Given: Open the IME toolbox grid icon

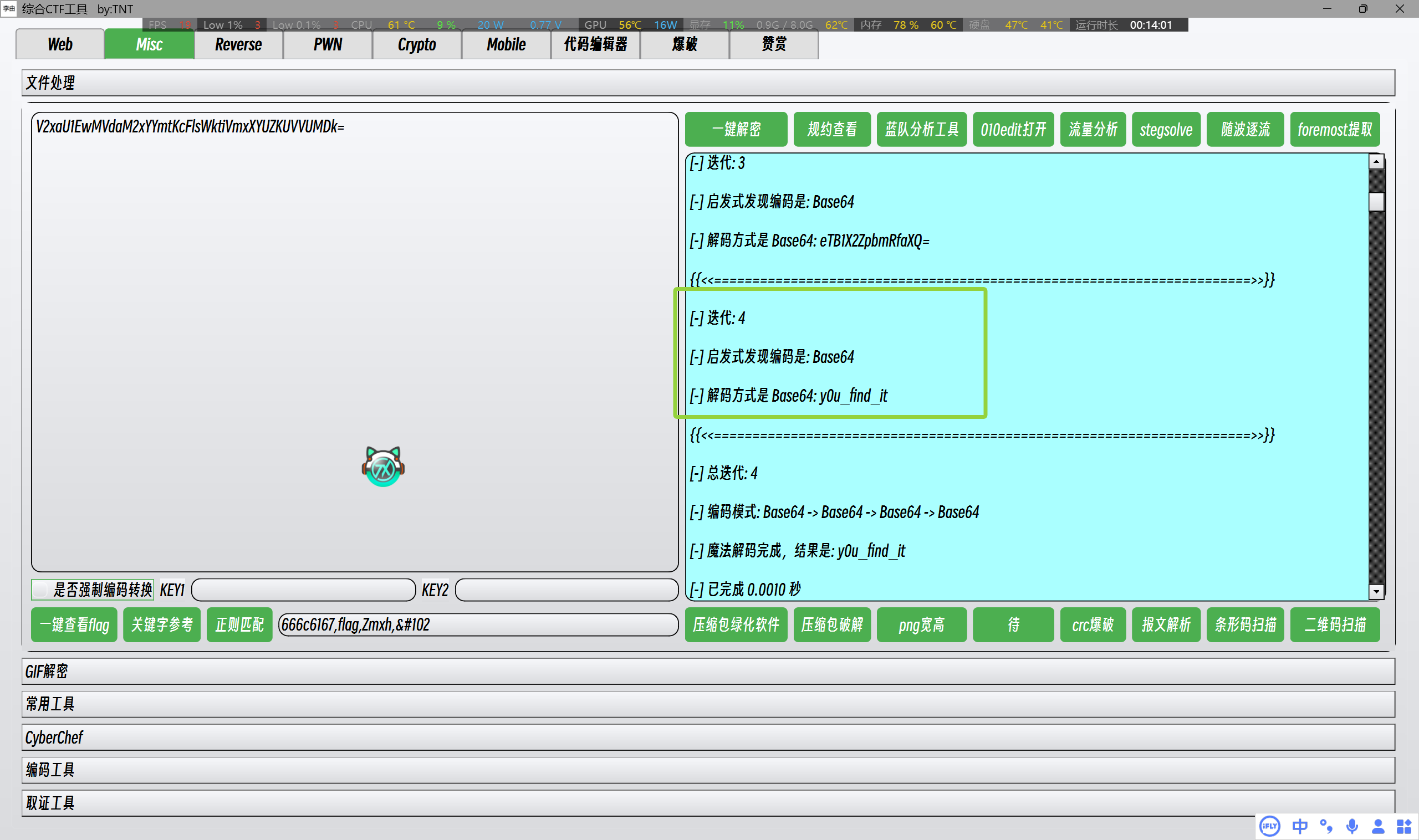Looking at the screenshot, I should point(1403,826).
